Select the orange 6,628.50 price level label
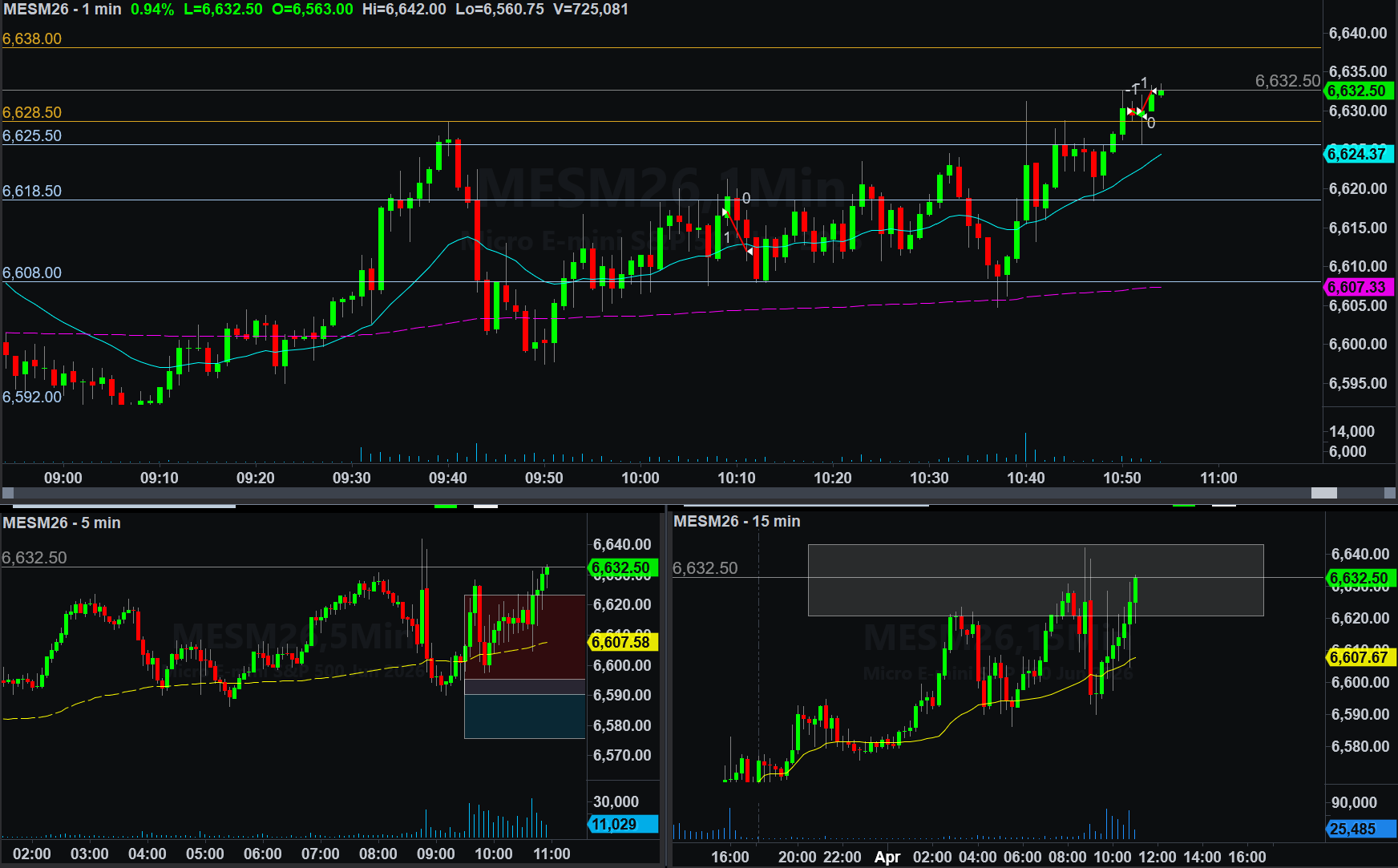 (x=32, y=112)
